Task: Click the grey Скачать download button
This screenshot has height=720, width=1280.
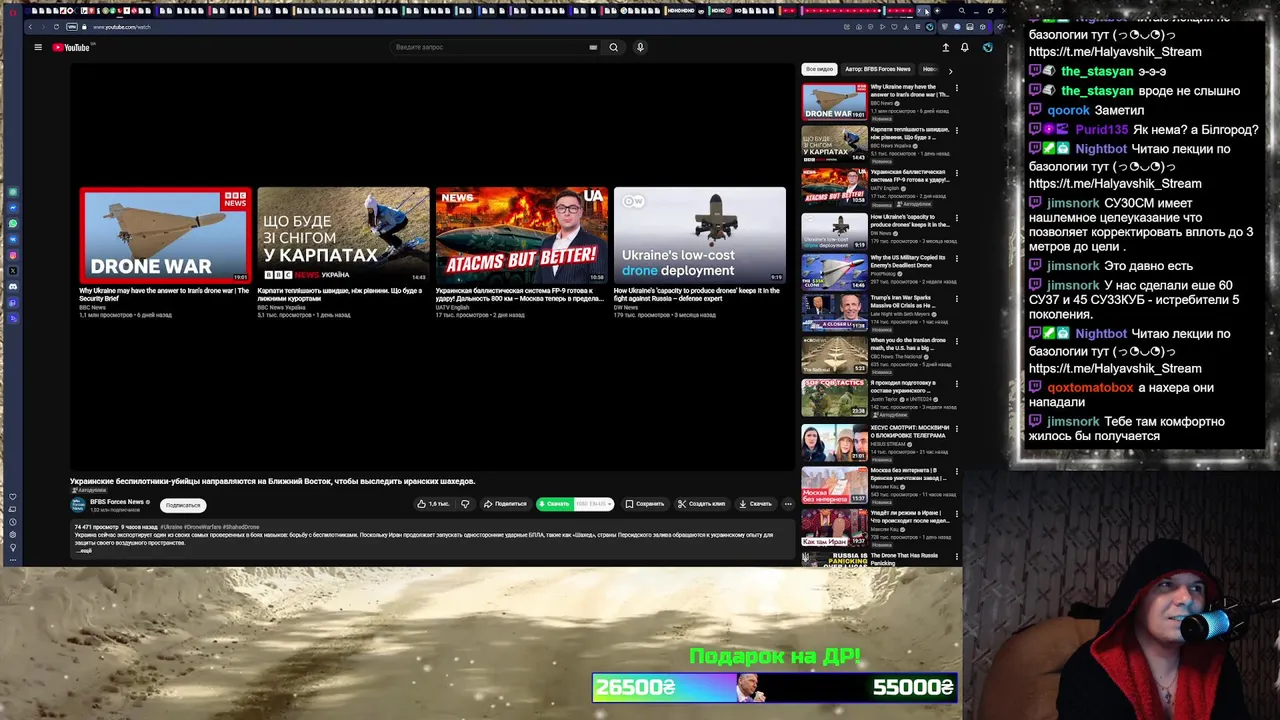Action: coord(755,504)
